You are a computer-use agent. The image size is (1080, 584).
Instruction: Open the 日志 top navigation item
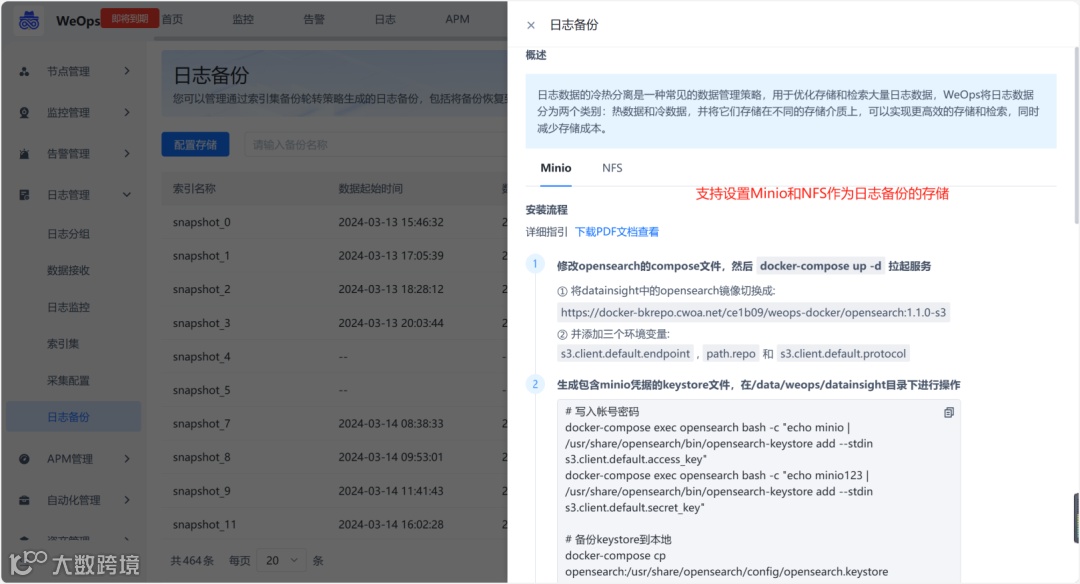pyautogui.click(x=384, y=19)
